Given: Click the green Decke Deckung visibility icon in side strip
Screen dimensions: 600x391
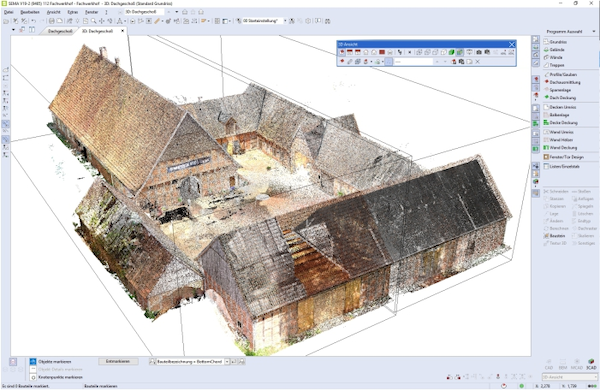Looking at the screenshot, I should point(536,124).
